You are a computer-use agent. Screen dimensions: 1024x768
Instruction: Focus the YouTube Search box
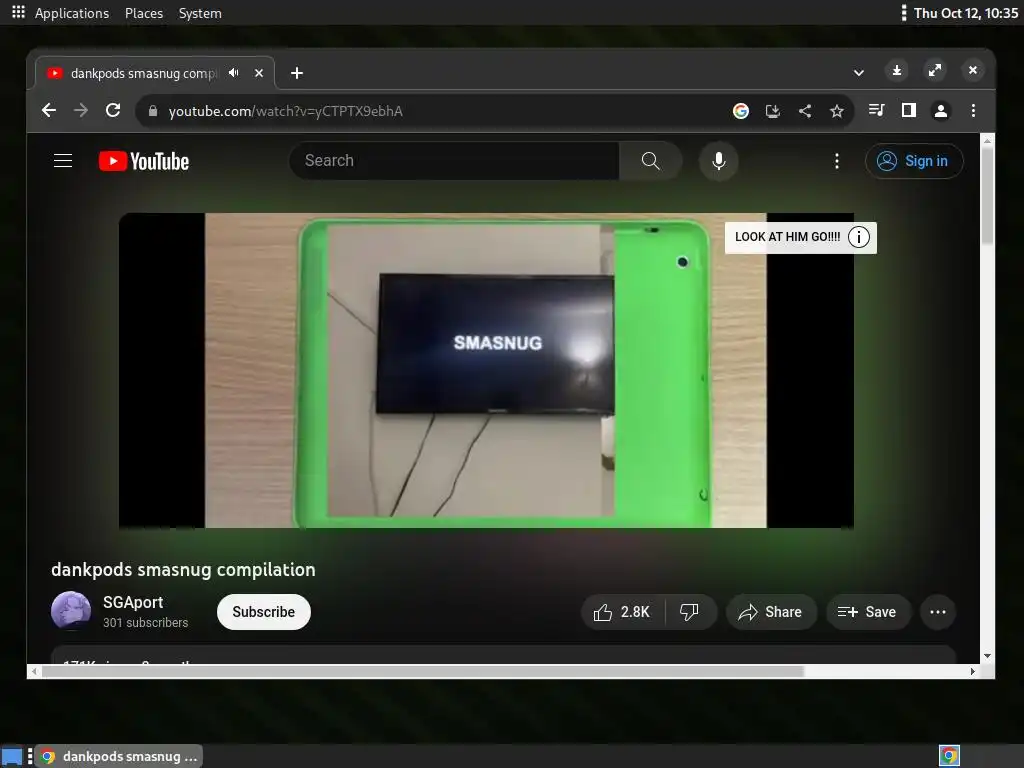455,161
